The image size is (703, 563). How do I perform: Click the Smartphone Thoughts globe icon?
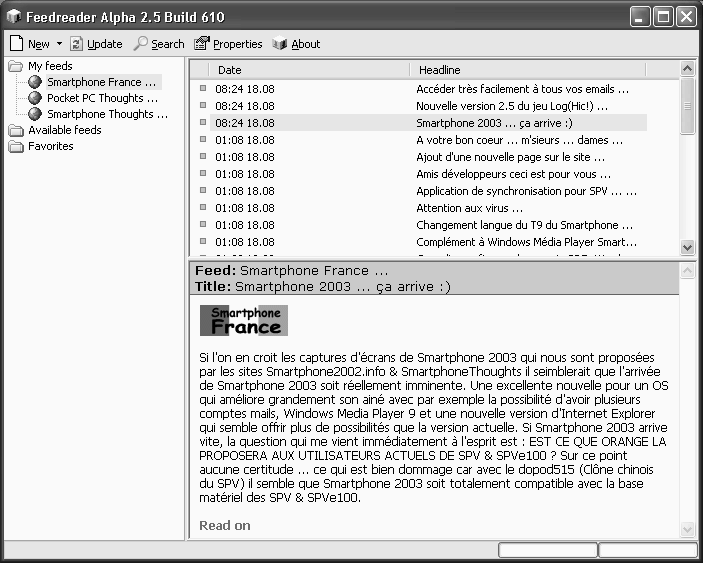pyautogui.click(x=35, y=114)
